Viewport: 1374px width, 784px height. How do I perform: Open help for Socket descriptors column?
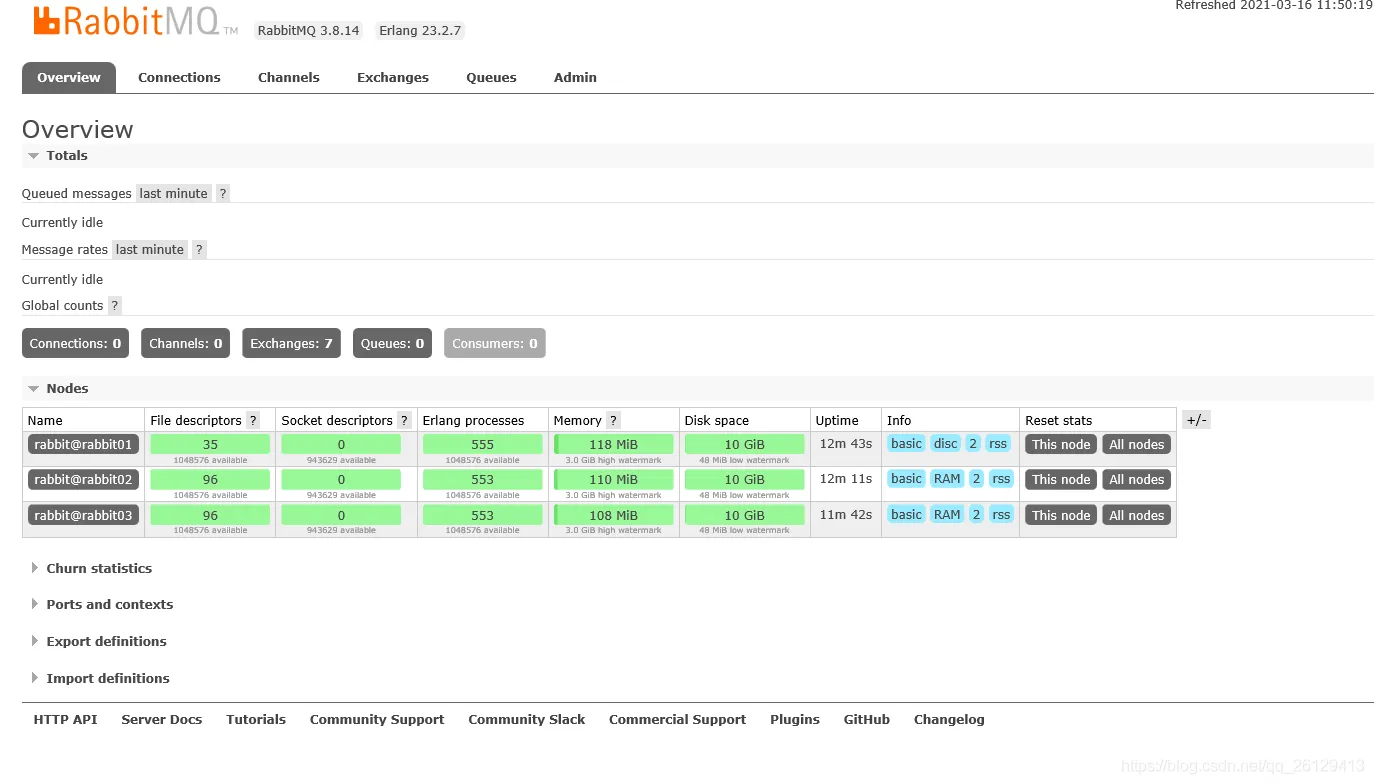coord(404,420)
